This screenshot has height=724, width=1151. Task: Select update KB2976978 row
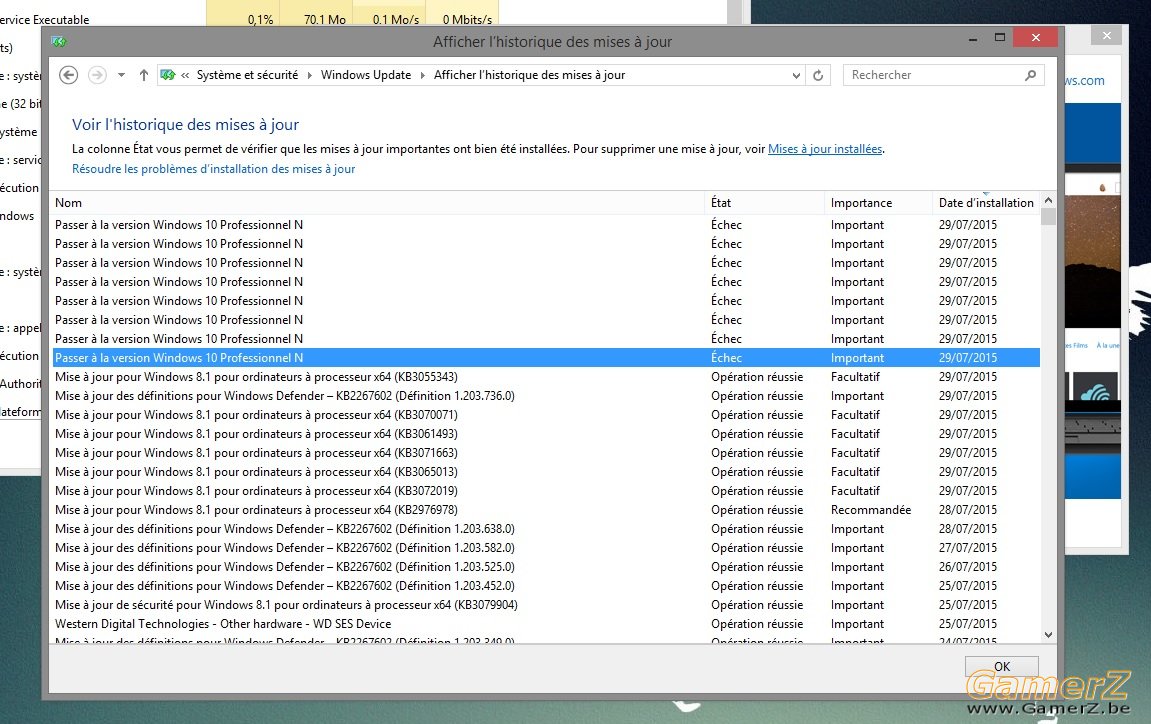click(x=545, y=510)
